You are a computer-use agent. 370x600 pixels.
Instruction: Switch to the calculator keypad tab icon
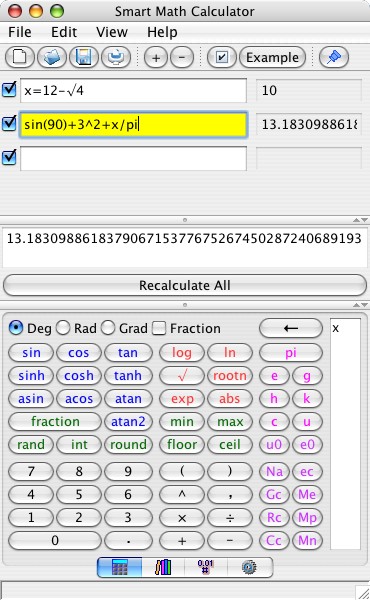click(119, 567)
